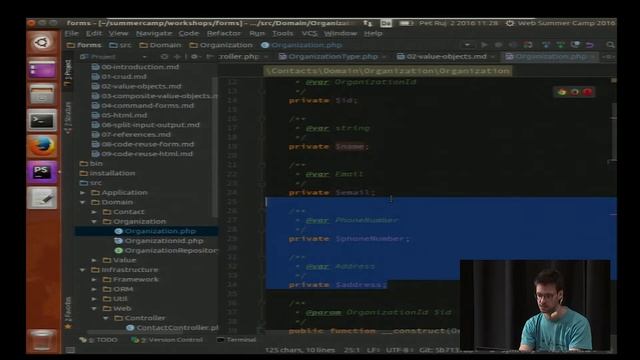Open the Files manager in the dock
Image resolution: width=640 pixels, height=360 pixels.
click(42, 94)
